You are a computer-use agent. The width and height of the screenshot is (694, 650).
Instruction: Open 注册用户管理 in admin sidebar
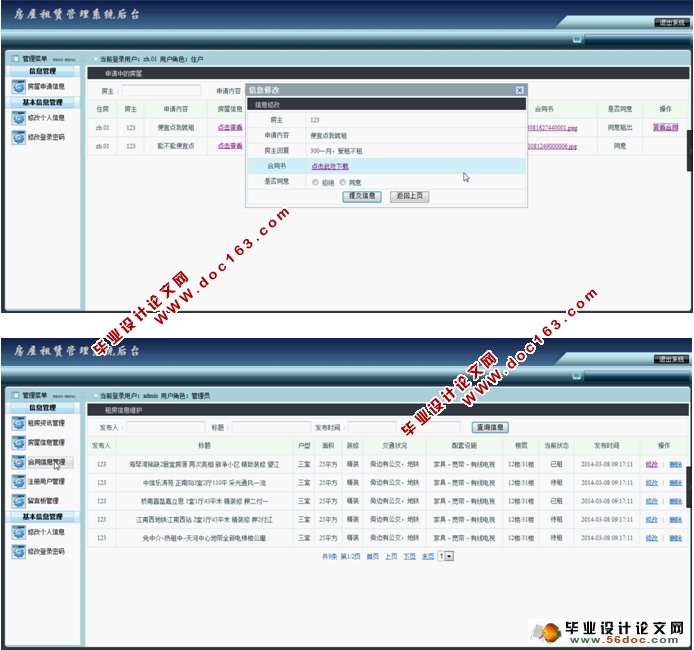pyautogui.click(x=46, y=481)
